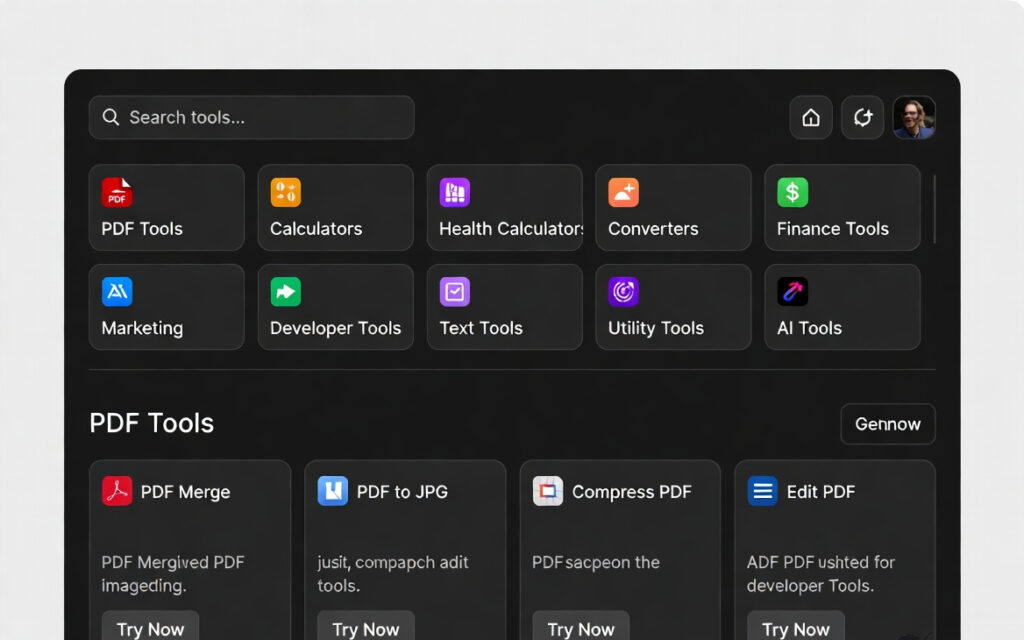Image resolution: width=1024 pixels, height=640 pixels.
Task: Click the Gennow button
Action: pyautogui.click(x=888, y=424)
